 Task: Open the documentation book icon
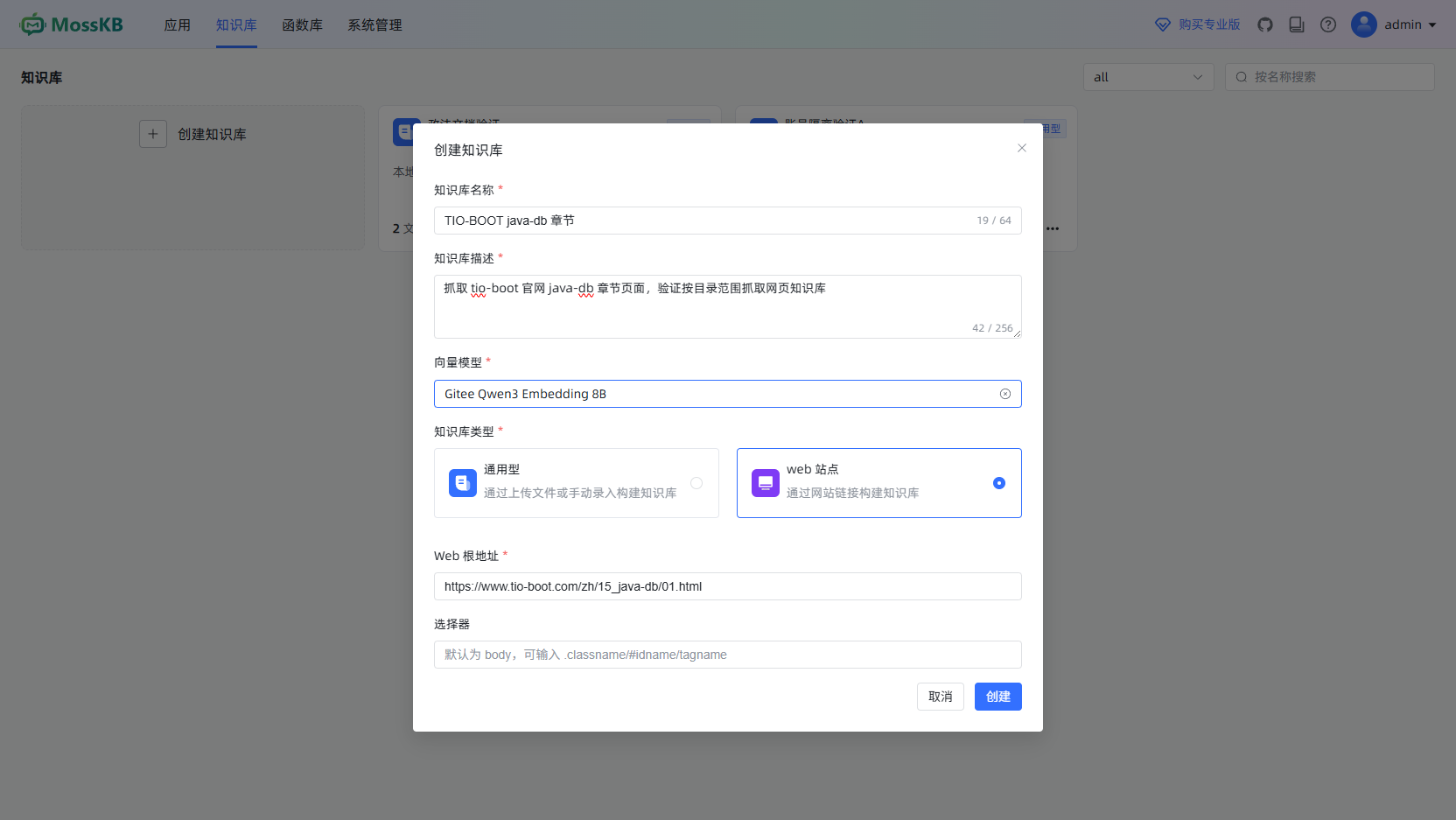(1297, 25)
